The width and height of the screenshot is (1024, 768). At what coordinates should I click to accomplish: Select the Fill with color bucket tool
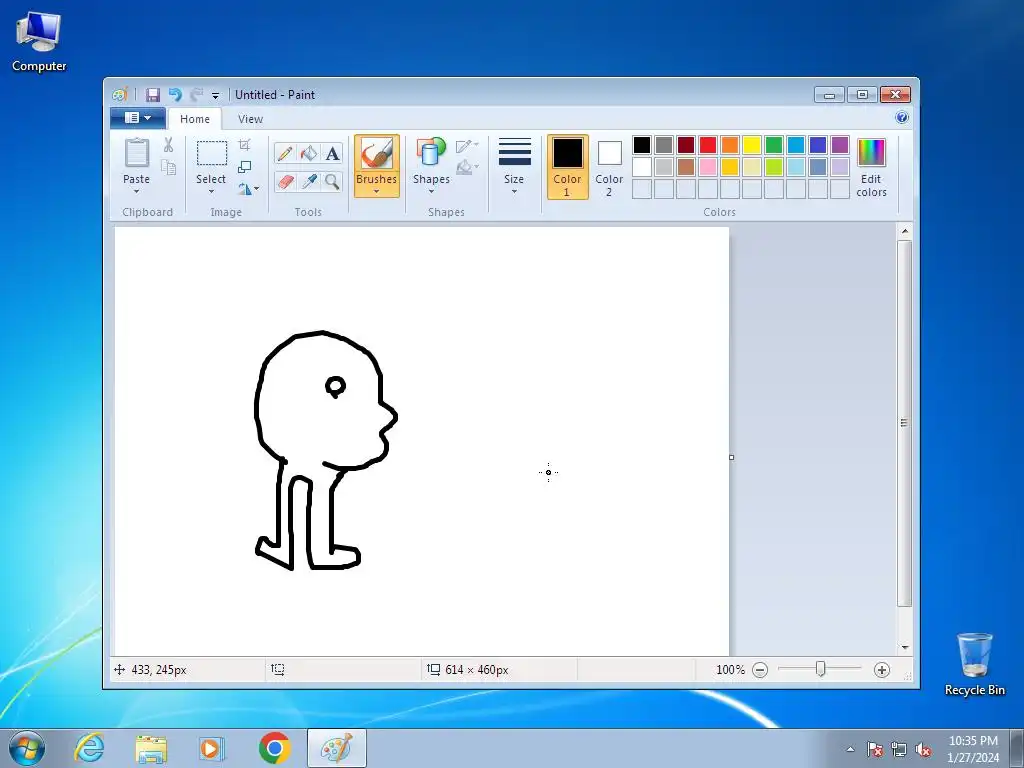point(309,153)
